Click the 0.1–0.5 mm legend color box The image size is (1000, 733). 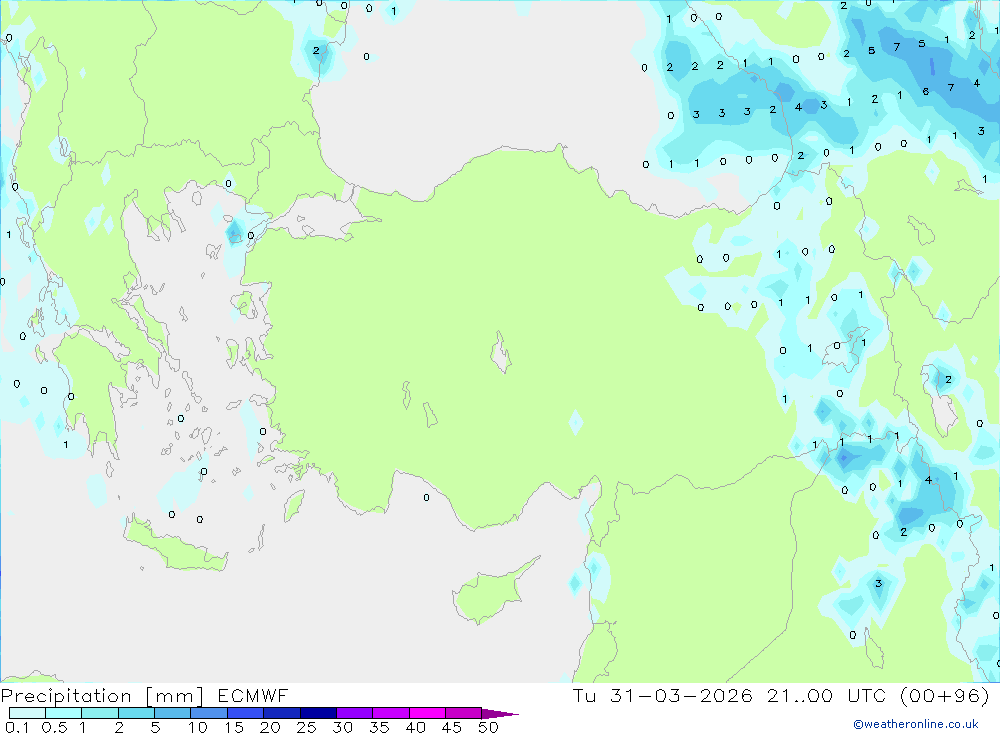coord(27,713)
